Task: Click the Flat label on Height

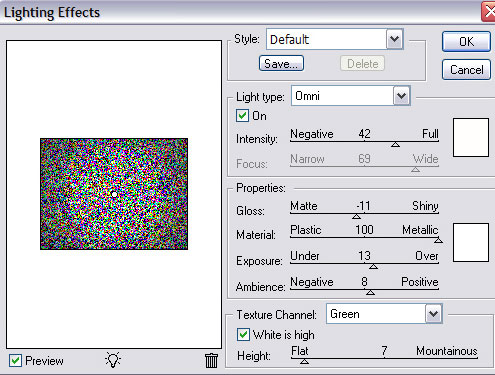Action: tap(300, 351)
